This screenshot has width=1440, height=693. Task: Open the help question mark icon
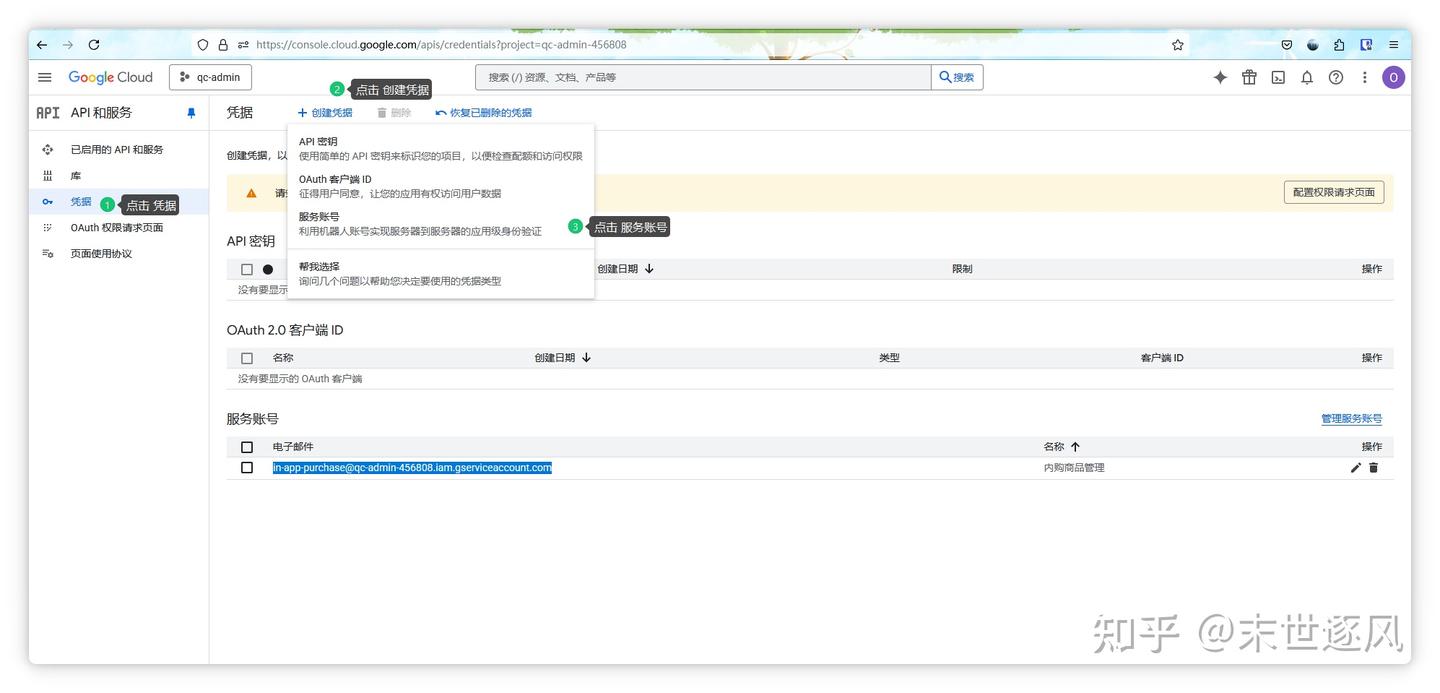1334,76
